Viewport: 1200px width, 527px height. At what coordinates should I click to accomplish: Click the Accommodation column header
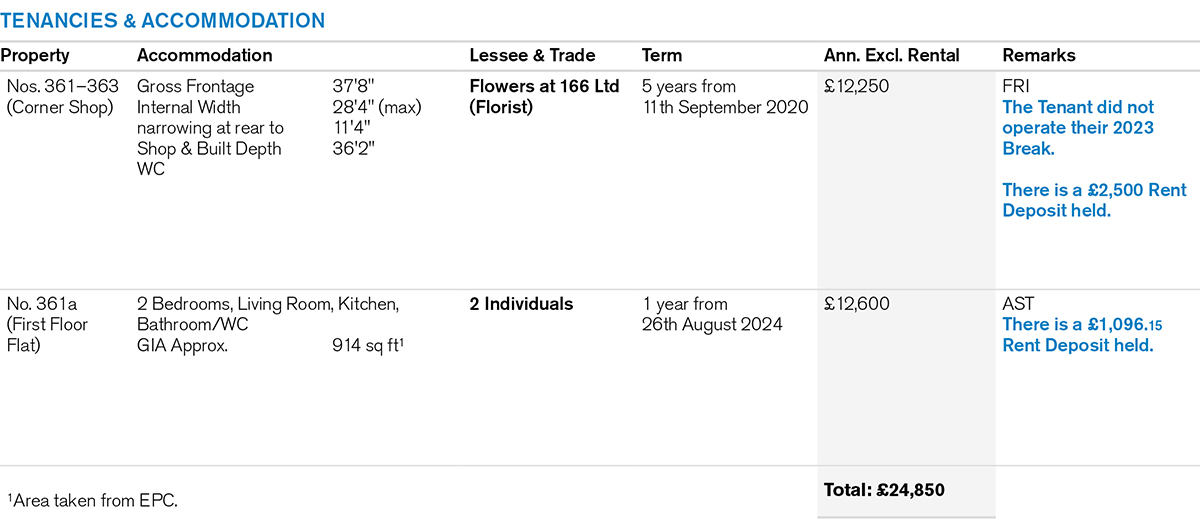tap(204, 56)
